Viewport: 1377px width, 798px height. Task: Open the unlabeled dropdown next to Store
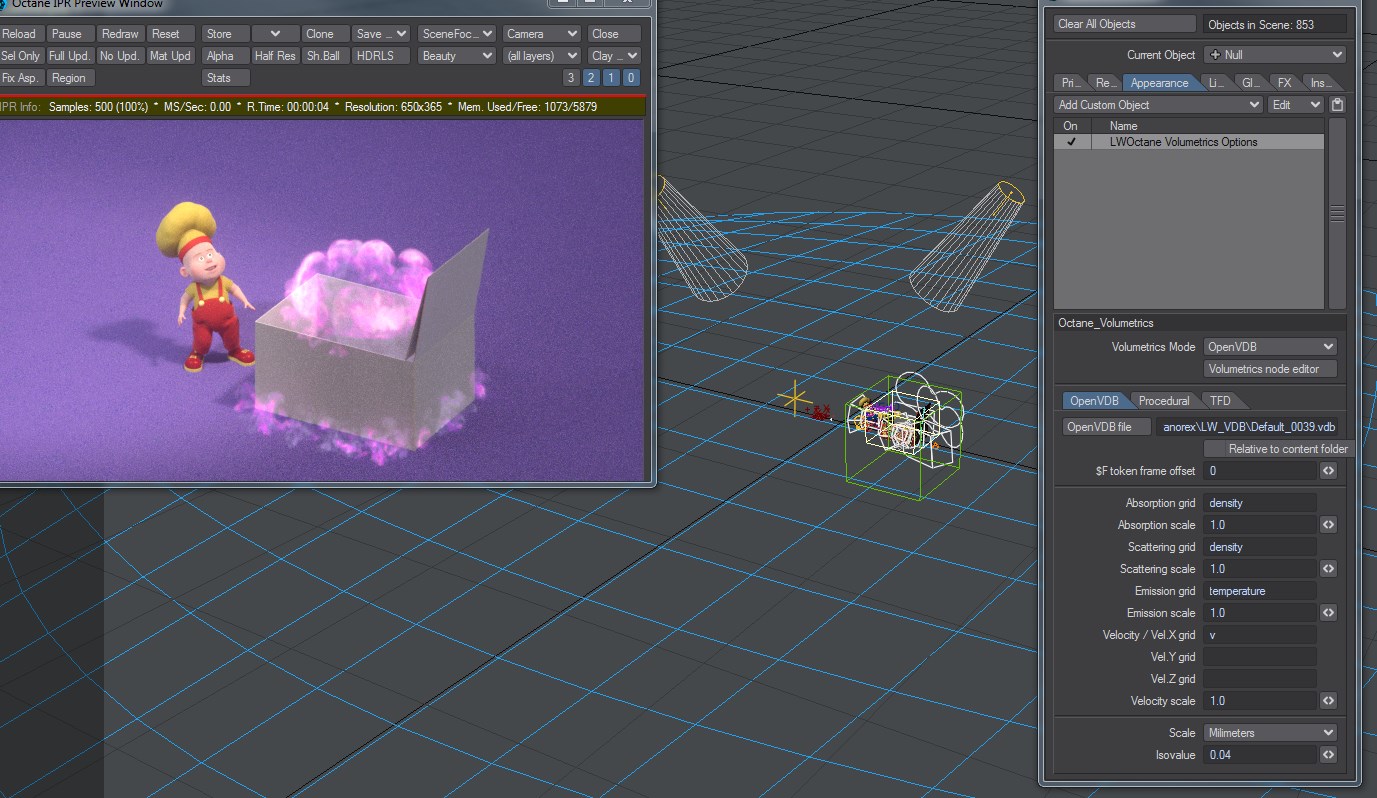coord(275,34)
